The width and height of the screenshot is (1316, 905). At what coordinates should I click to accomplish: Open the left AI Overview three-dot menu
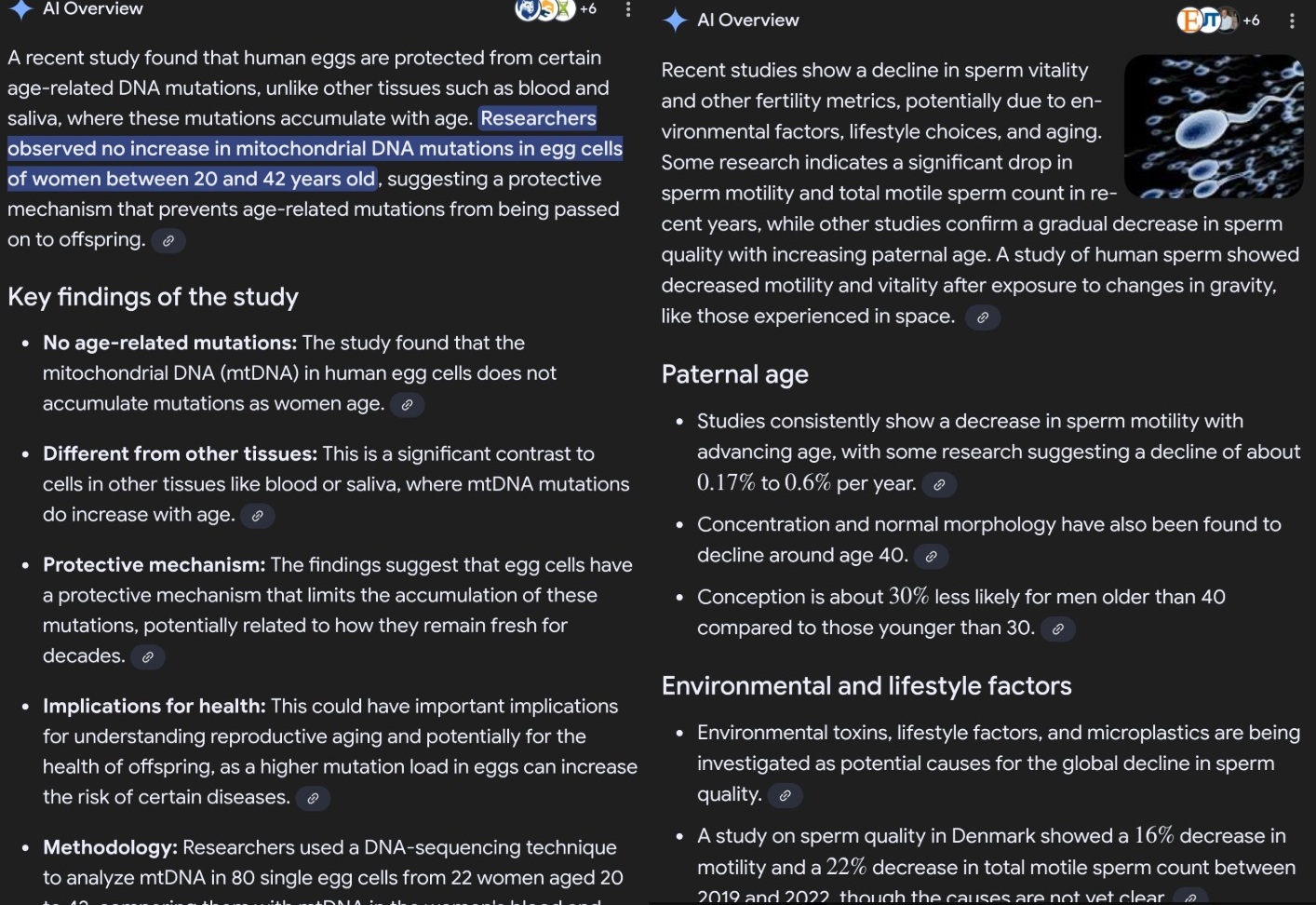(628, 9)
